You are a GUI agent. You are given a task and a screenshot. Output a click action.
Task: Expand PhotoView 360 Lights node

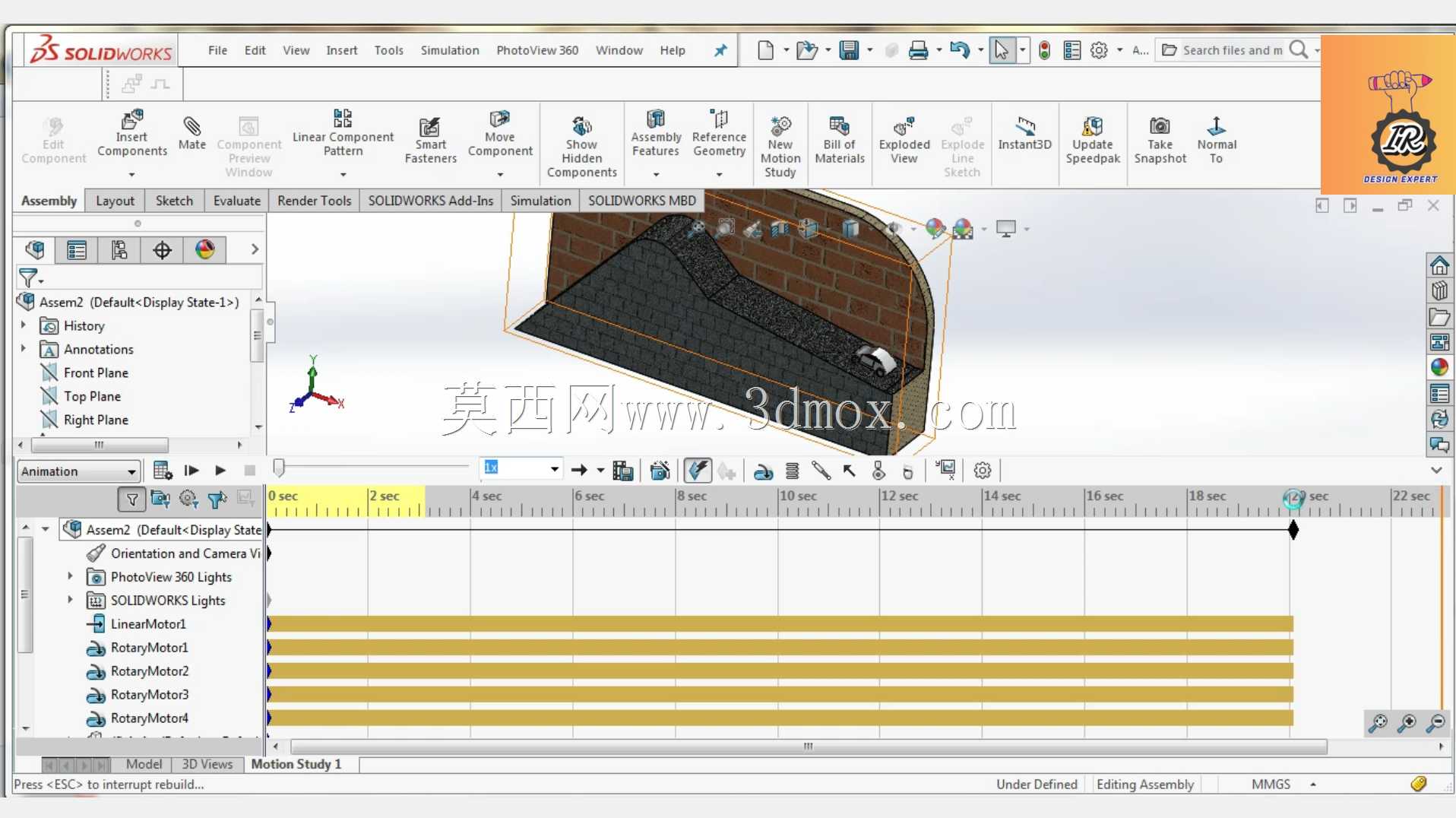(70, 577)
